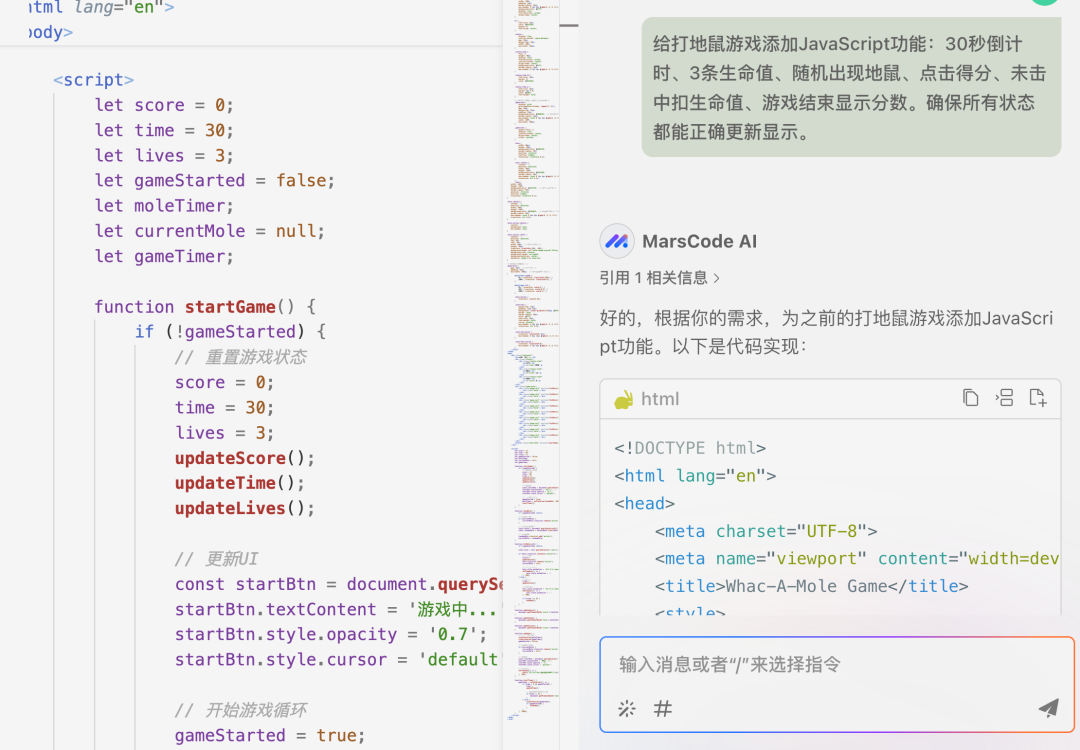Viewport: 1080px width, 750px height.
Task: Click the let lives = 3; line
Action: click(164, 156)
